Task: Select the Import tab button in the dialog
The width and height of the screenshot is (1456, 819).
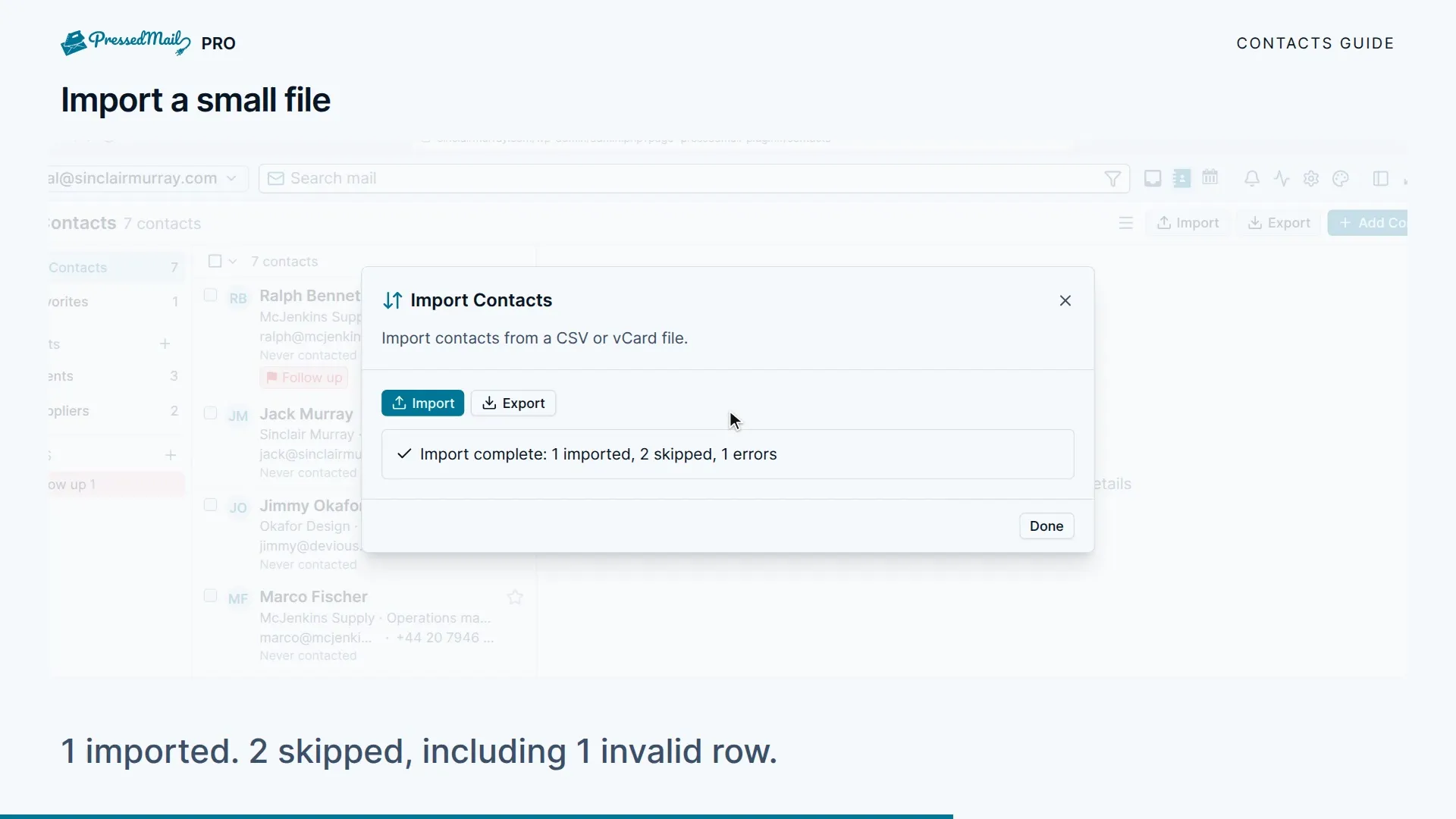Action: tap(422, 403)
